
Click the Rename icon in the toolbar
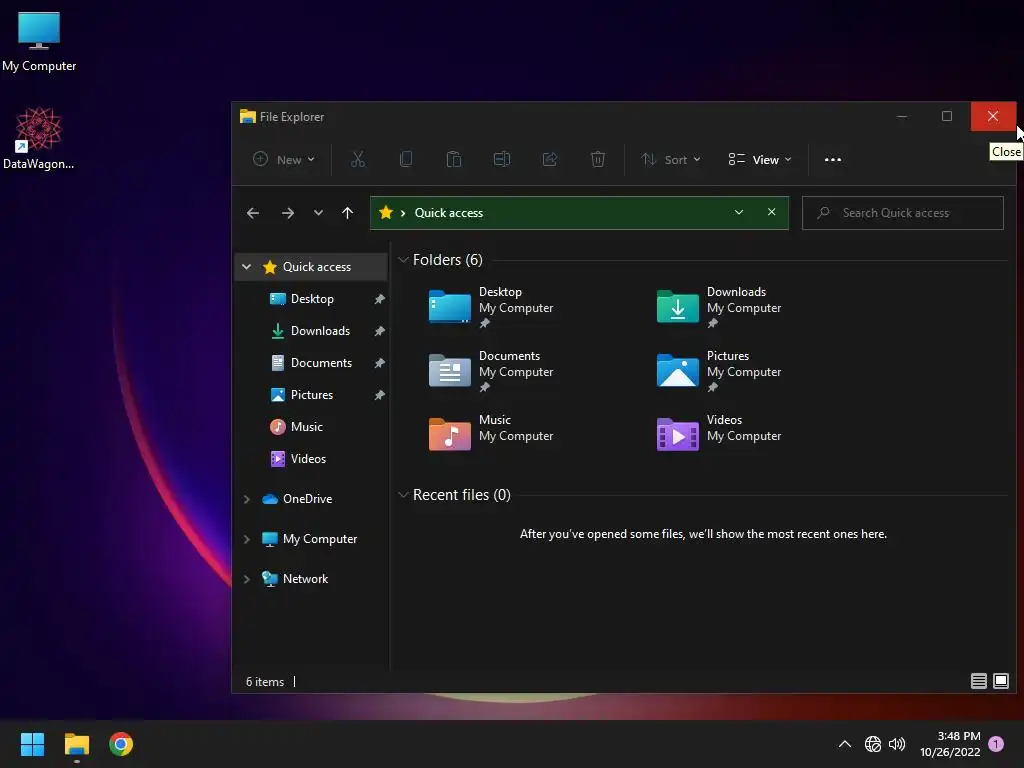(502, 159)
